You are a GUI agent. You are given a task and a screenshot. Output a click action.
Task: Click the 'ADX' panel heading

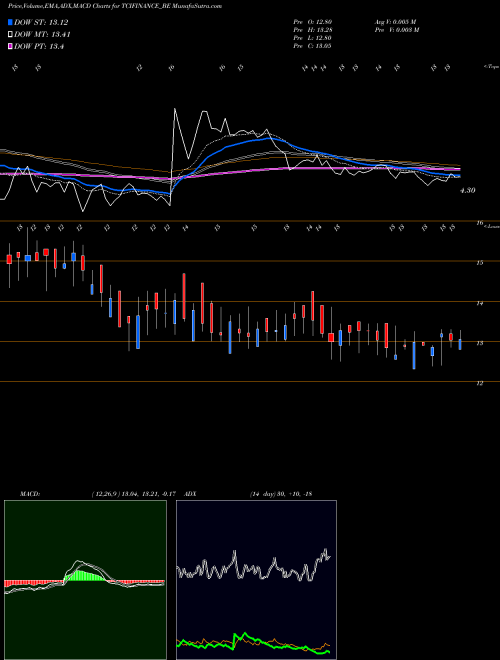[190, 494]
